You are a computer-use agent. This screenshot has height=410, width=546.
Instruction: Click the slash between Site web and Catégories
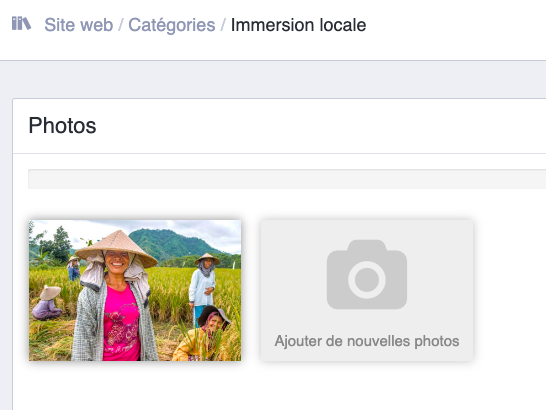121,25
